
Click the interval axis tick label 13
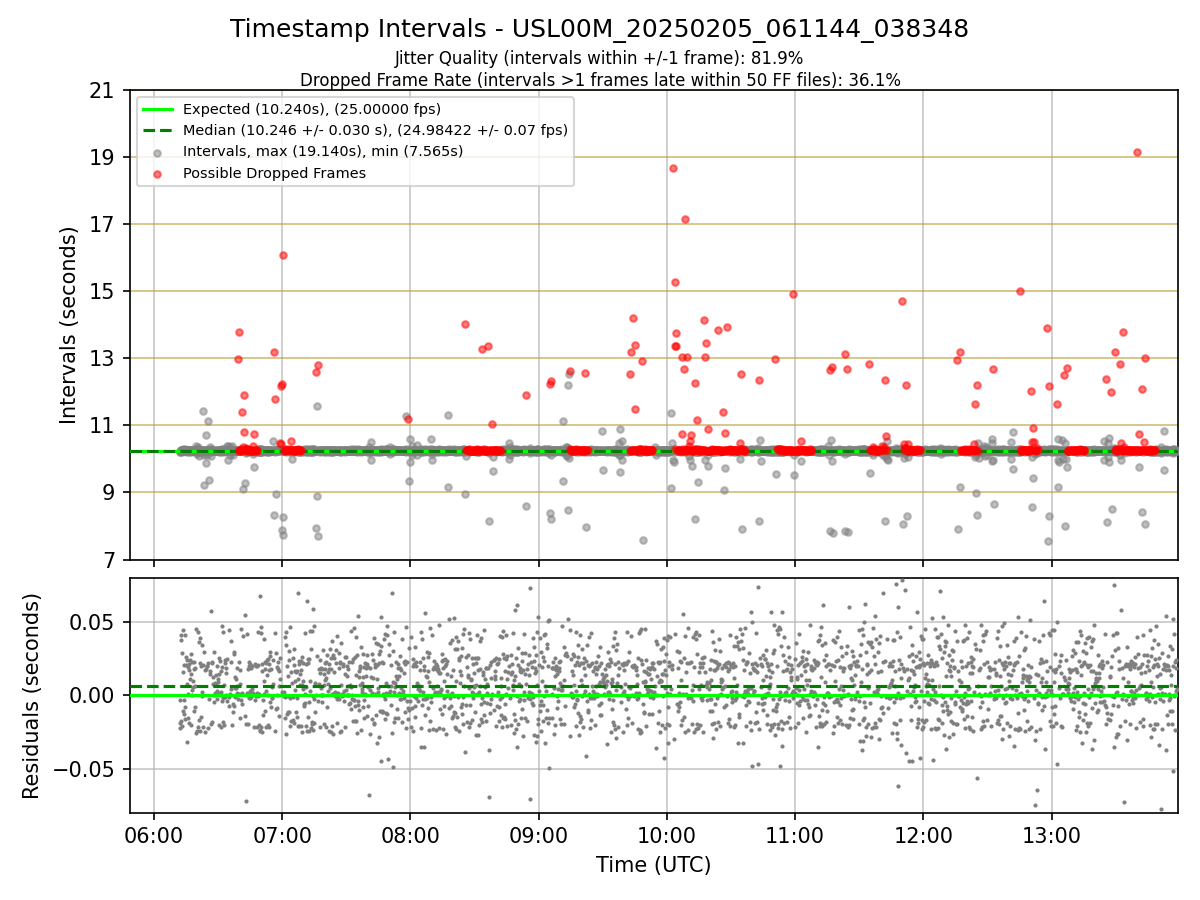[x=101, y=359]
